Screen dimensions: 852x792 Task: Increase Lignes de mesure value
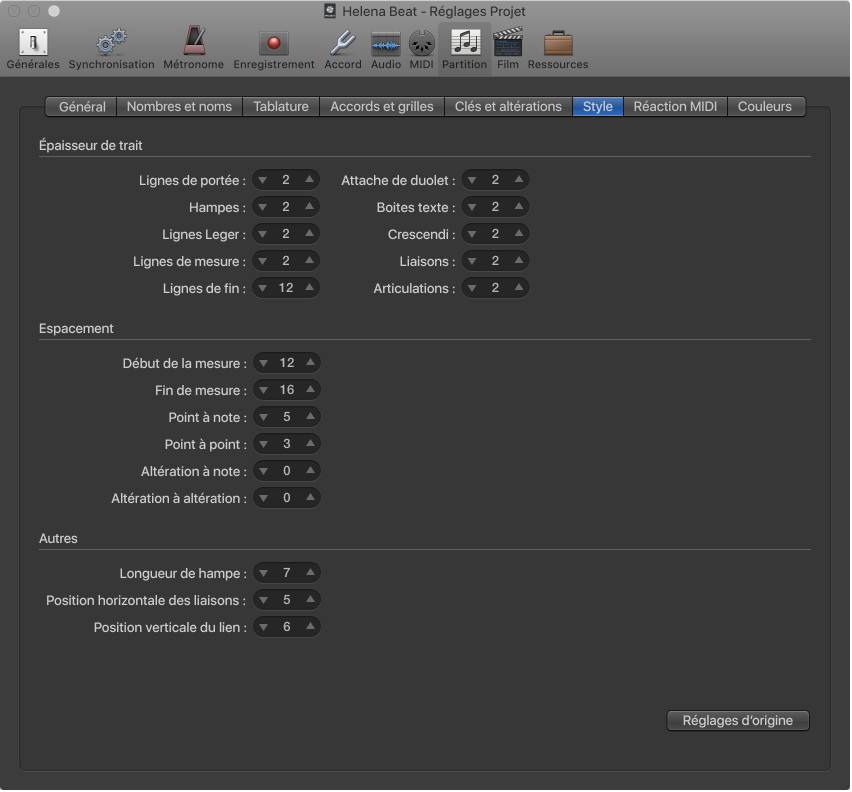309,261
